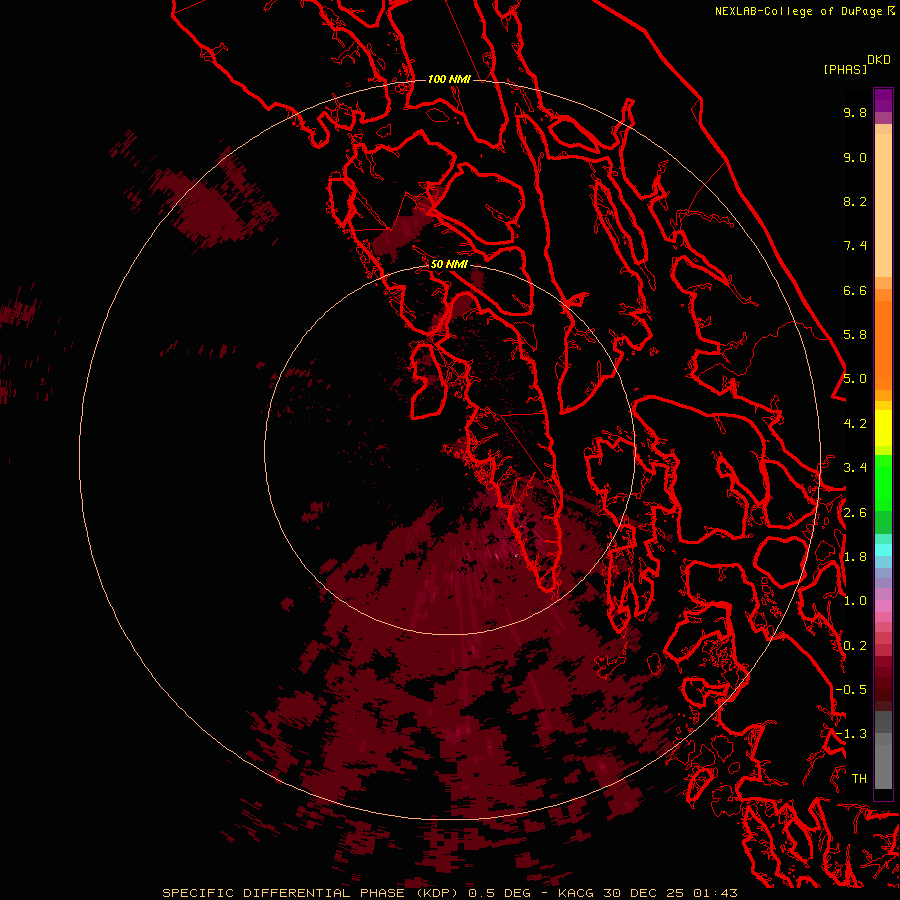Click the purple swatch atop the color bar
The width and height of the screenshot is (900, 900).
(x=883, y=100)
